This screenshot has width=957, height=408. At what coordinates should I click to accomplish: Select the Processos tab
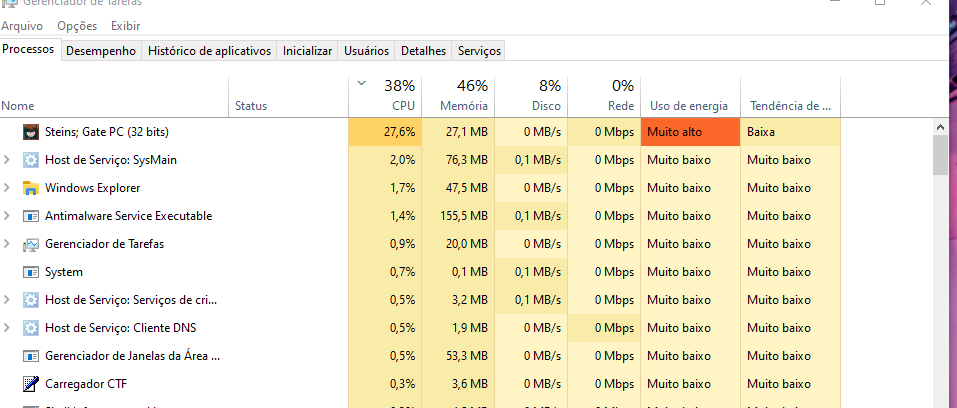(x=28, y=50)
